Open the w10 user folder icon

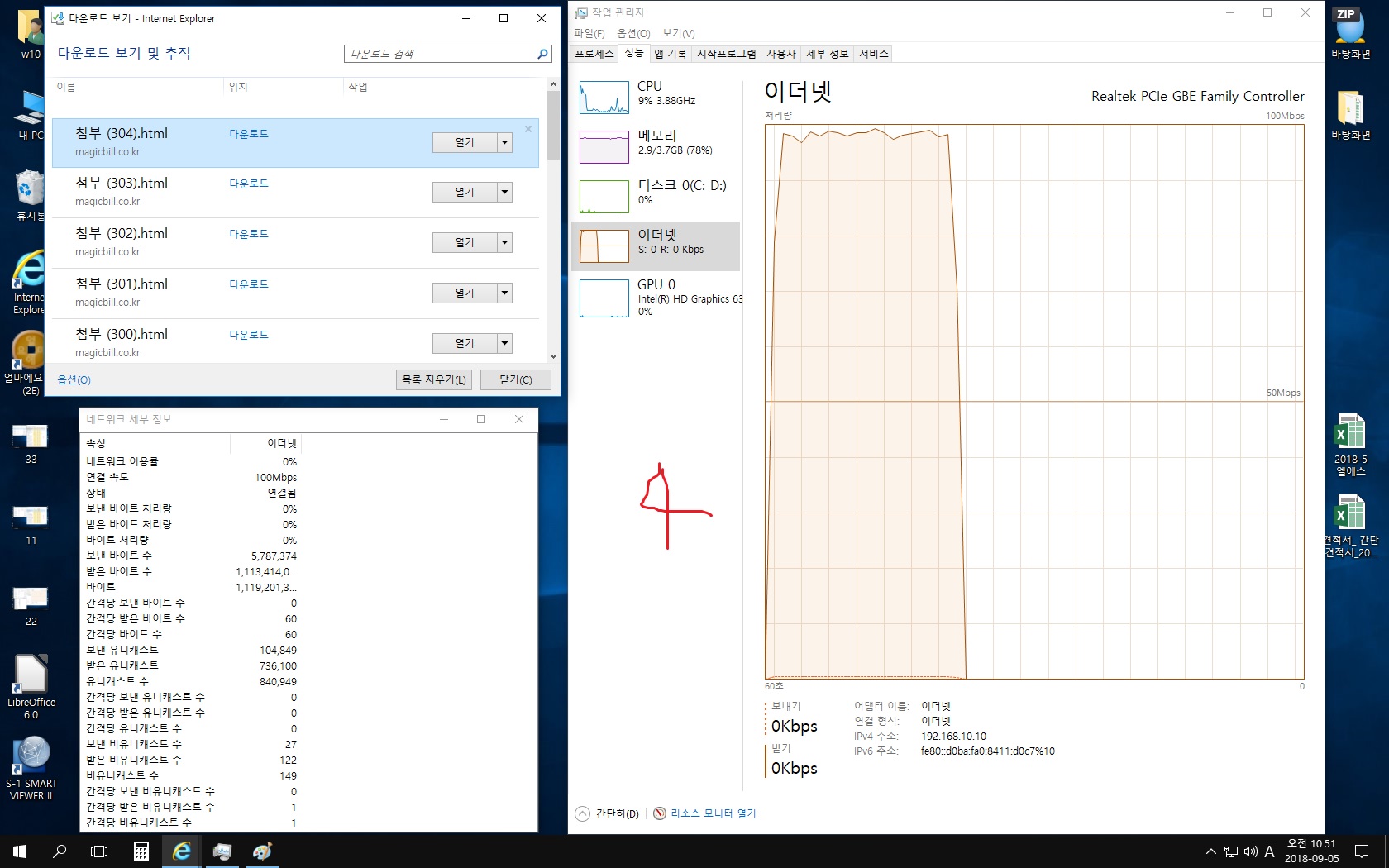coord(31,35)
